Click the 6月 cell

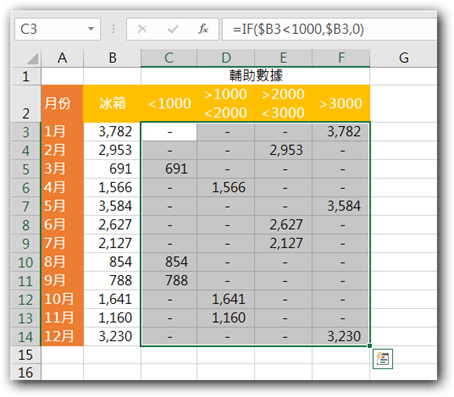click(x=62, y=225)
